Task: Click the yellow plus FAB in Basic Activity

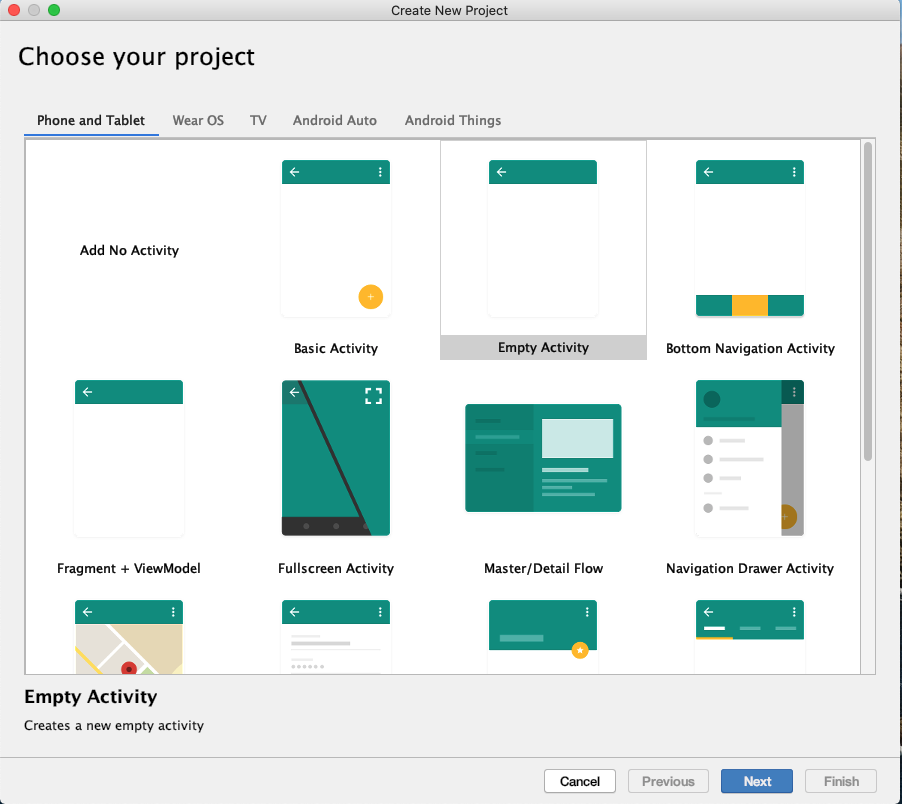Action: click(370, 297)
